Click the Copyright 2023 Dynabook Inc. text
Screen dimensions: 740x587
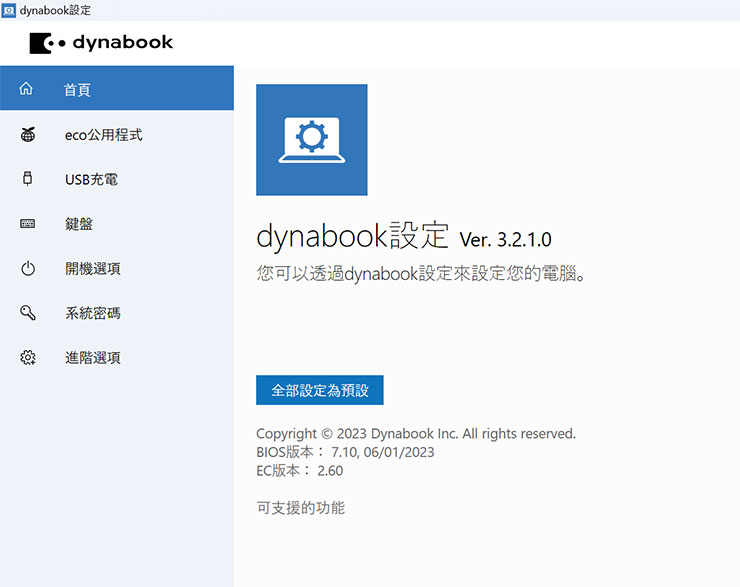pos(416,434)
